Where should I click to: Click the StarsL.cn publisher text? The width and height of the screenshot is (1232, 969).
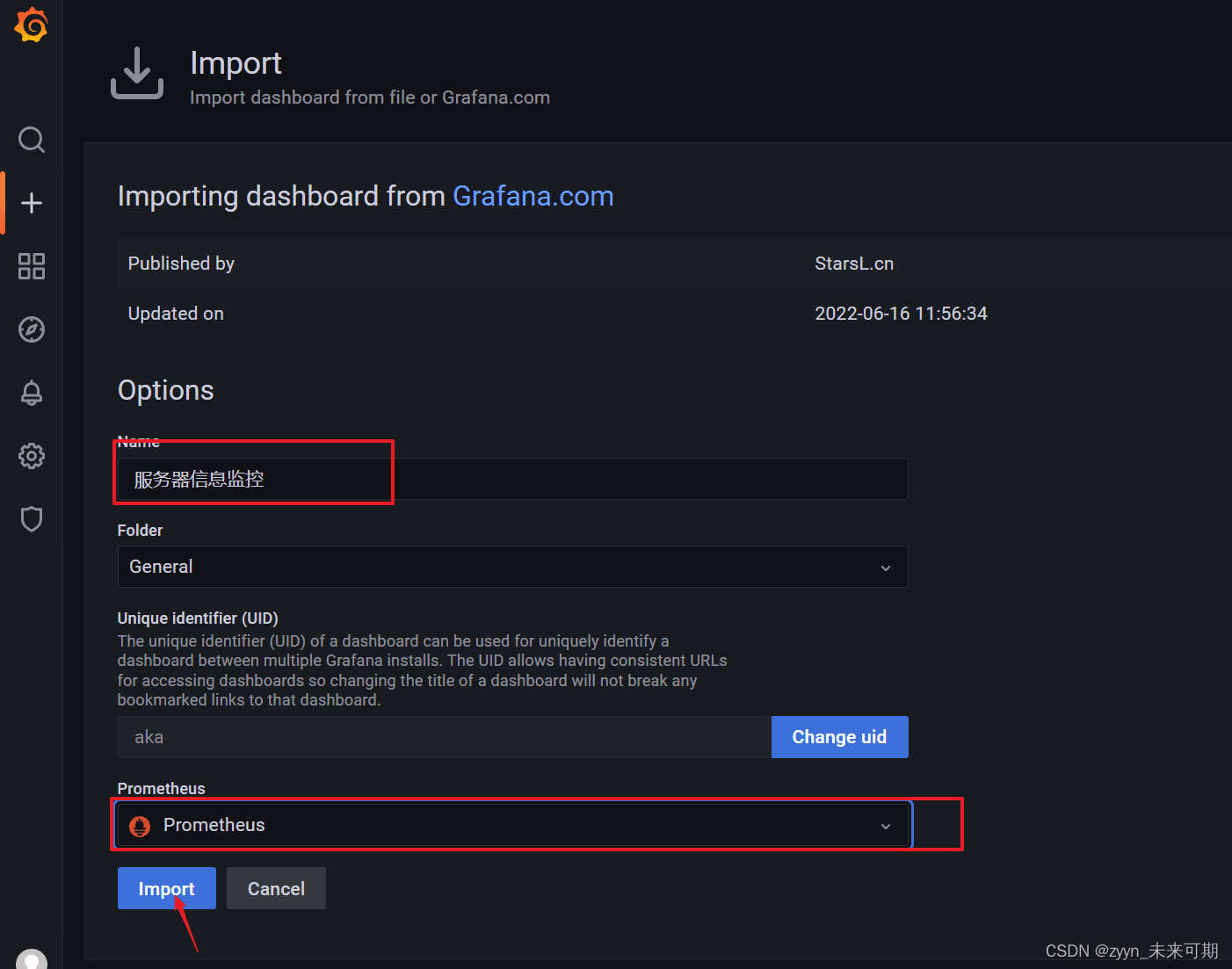(853, 264)
